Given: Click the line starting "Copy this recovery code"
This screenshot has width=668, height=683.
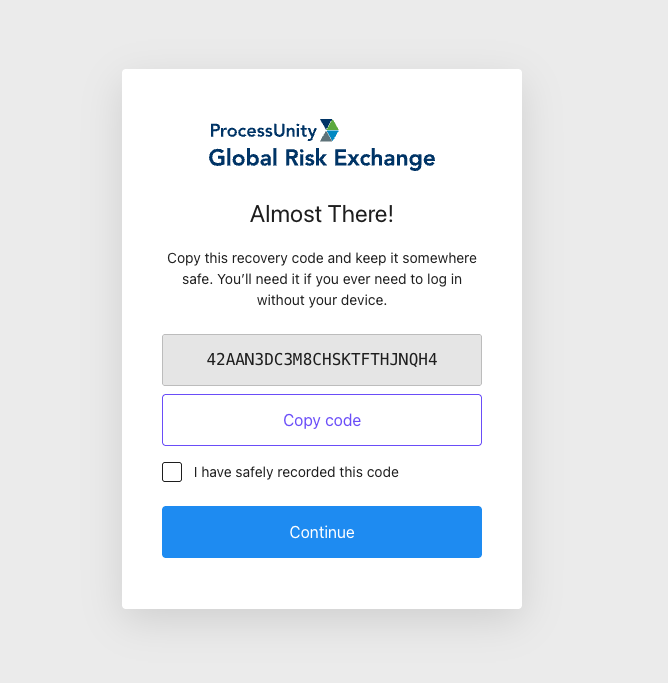Looking at the screenshot, I should [x=322, y=258].
